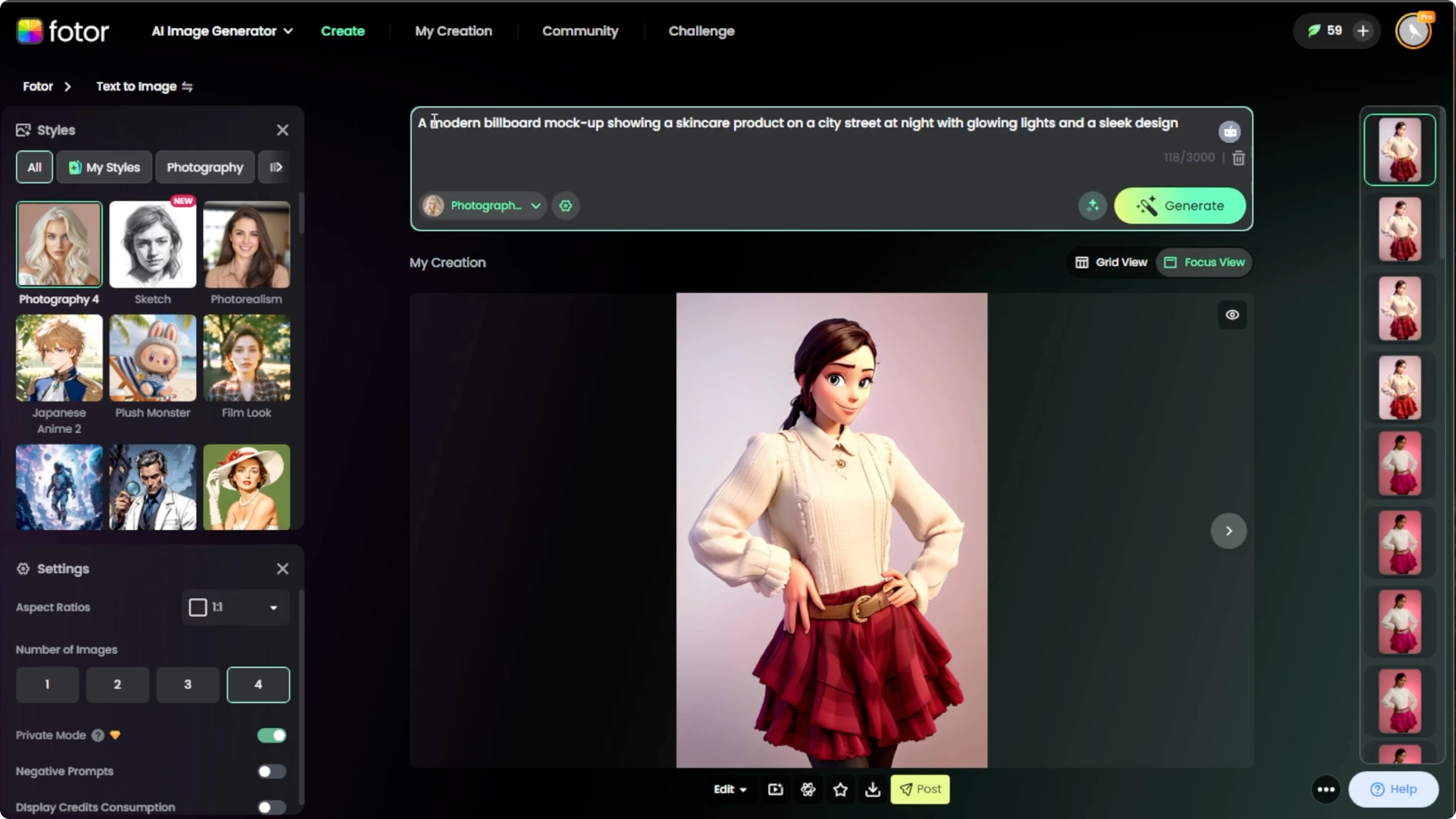Click the swap icon beside Text to Image

[x=187, y=87]
